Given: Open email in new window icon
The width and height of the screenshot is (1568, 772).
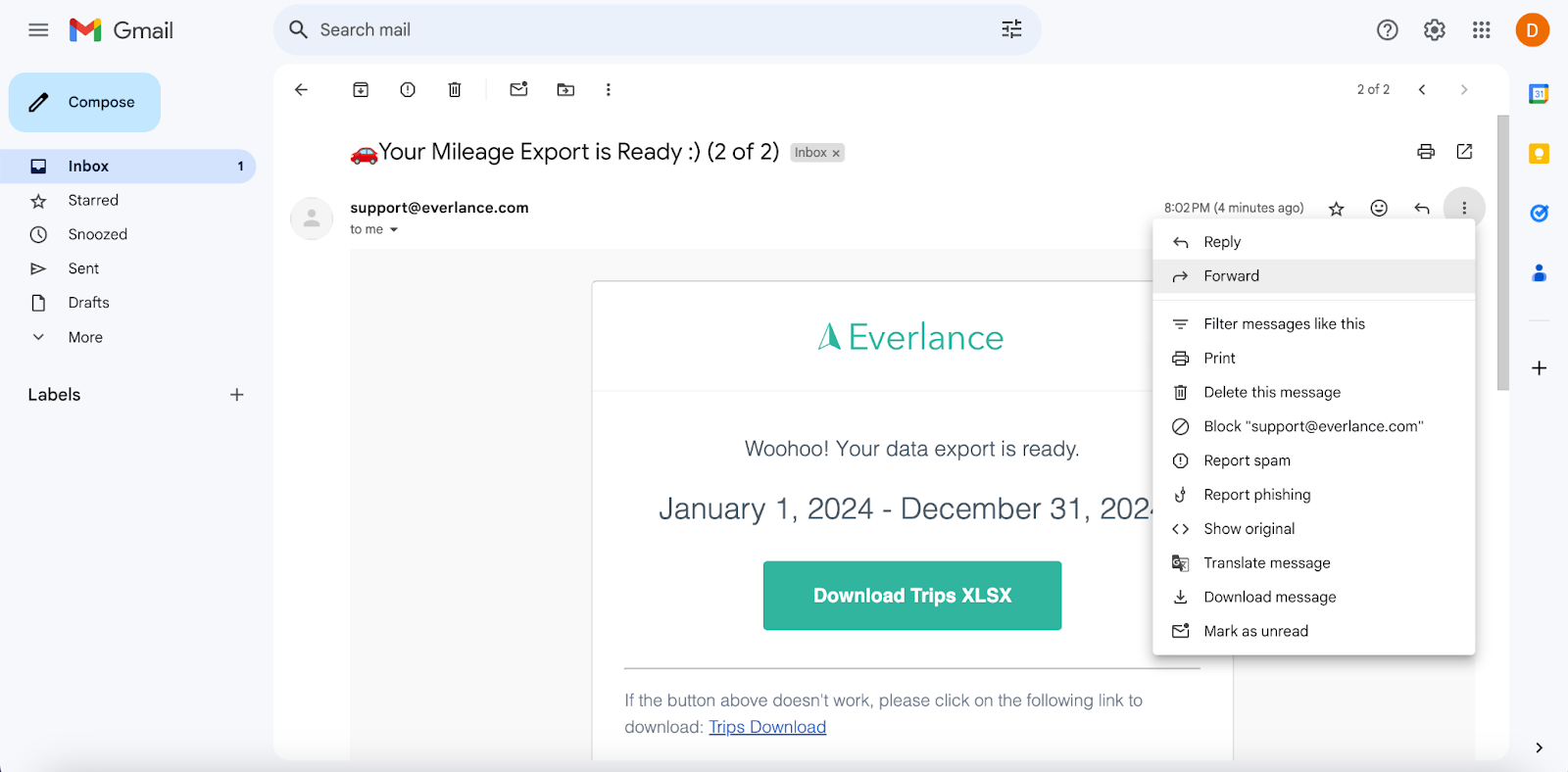Looking at the screenshot, I should coord(1464,152).
